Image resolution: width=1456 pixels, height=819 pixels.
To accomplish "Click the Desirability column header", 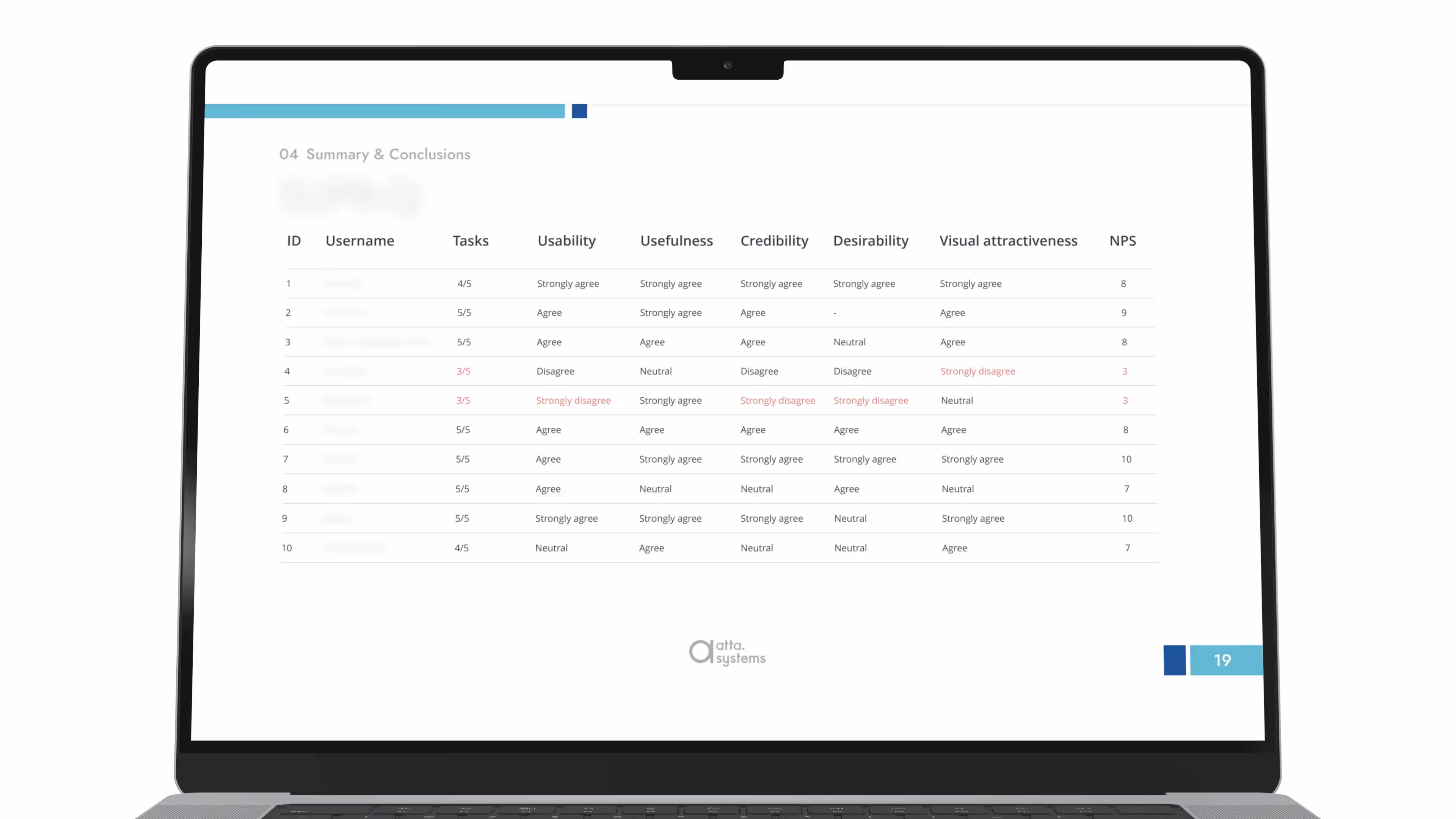I will (x=871, y=241).
